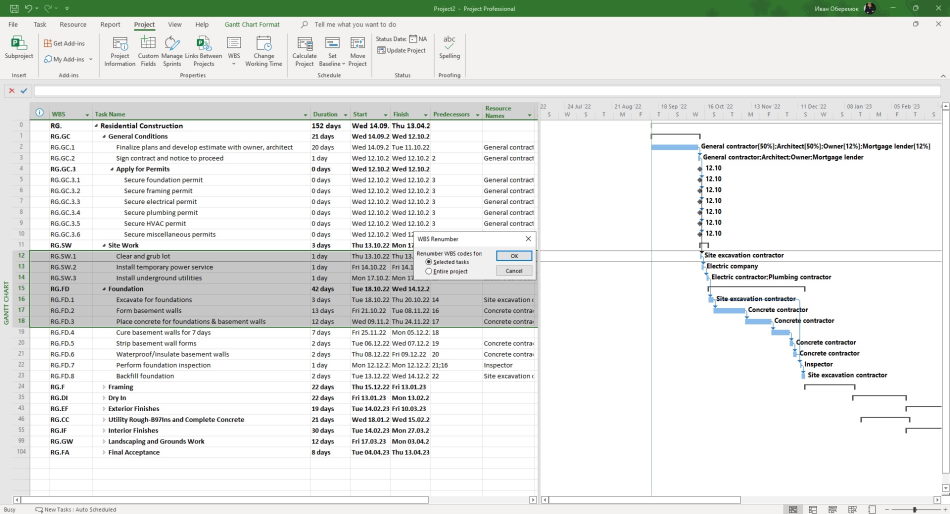Screen dimensions: 950x514
Task: Open the Move Project tool
Action: (x=357, y=51)
